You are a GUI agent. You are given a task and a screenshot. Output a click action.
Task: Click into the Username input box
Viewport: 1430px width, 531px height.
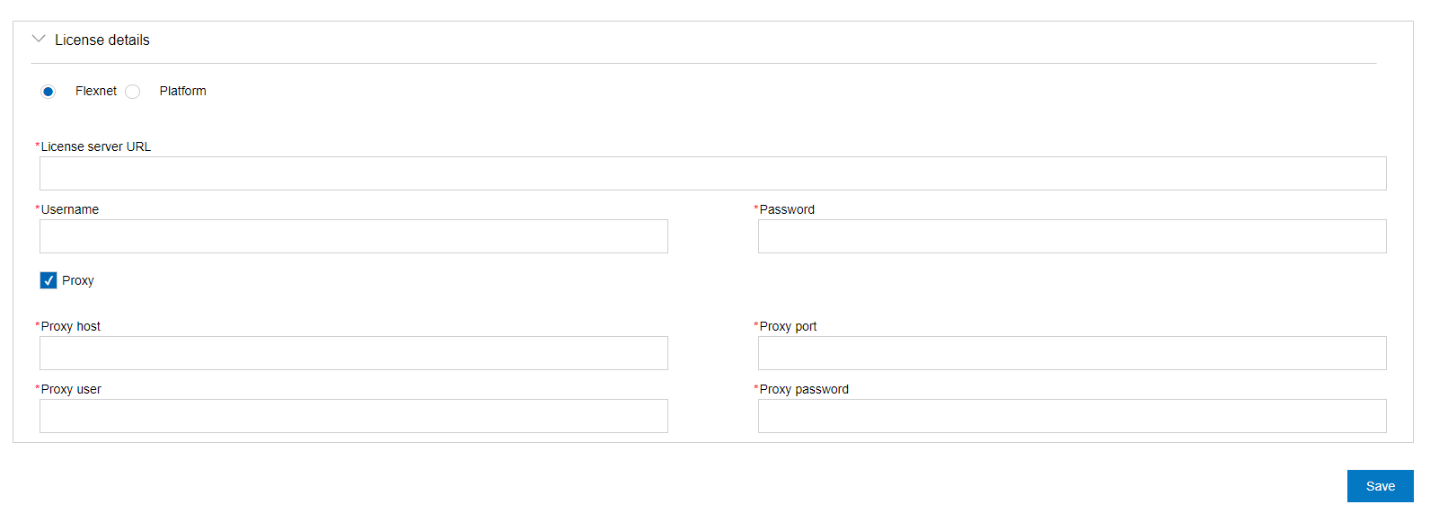(x=353, y=236)
